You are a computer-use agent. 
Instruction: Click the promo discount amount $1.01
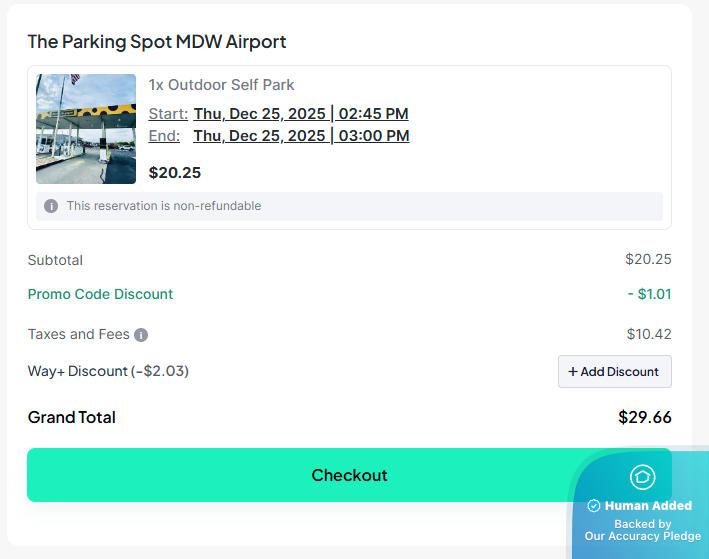tap(649, 294)
